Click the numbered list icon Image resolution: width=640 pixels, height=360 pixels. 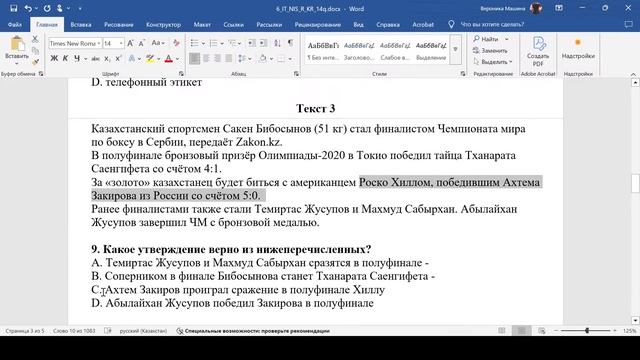point(213,43)
